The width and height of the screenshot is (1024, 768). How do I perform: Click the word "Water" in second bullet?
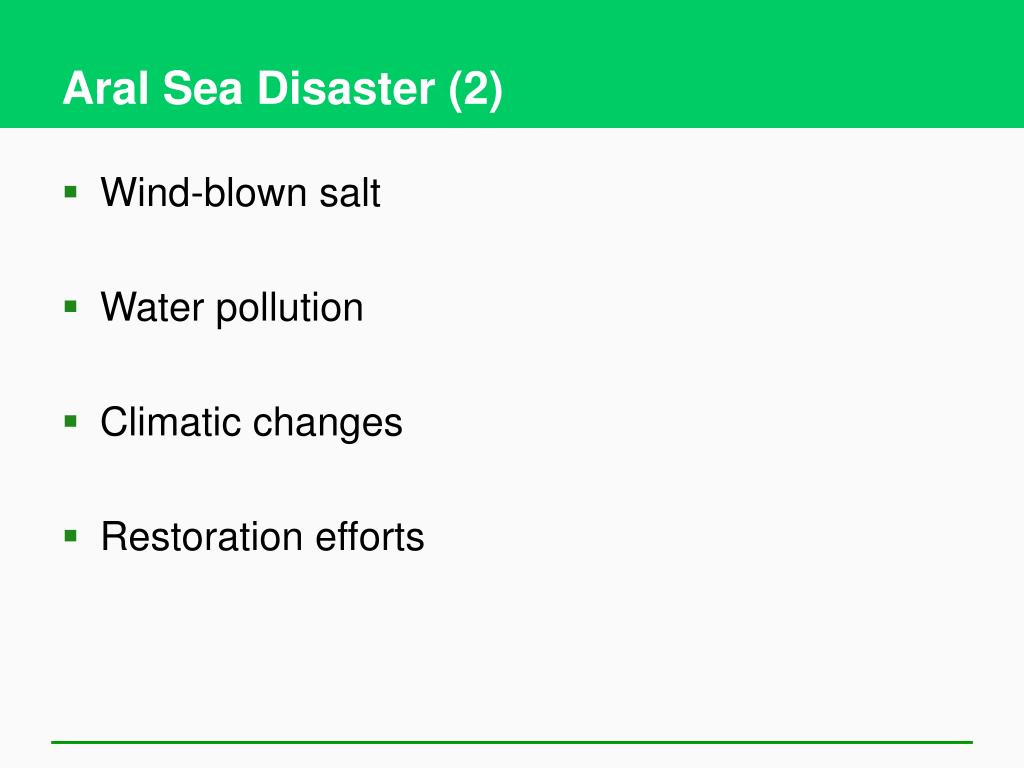tap(152, 308)
